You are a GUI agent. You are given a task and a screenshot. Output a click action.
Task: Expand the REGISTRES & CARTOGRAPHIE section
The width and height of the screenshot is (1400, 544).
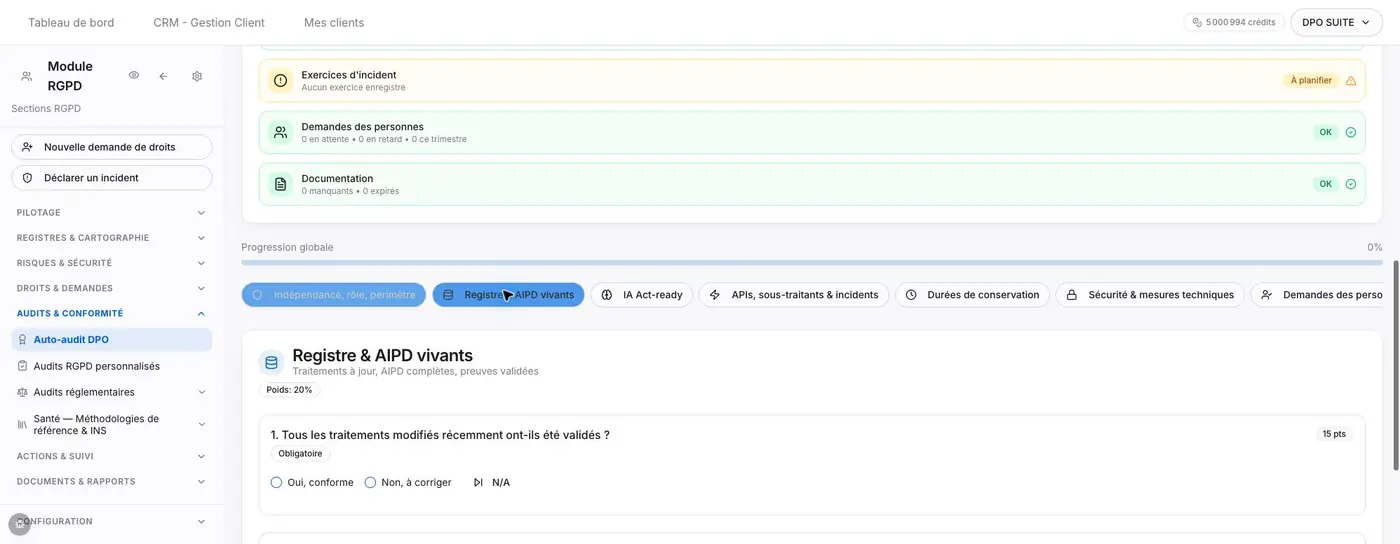112,238
